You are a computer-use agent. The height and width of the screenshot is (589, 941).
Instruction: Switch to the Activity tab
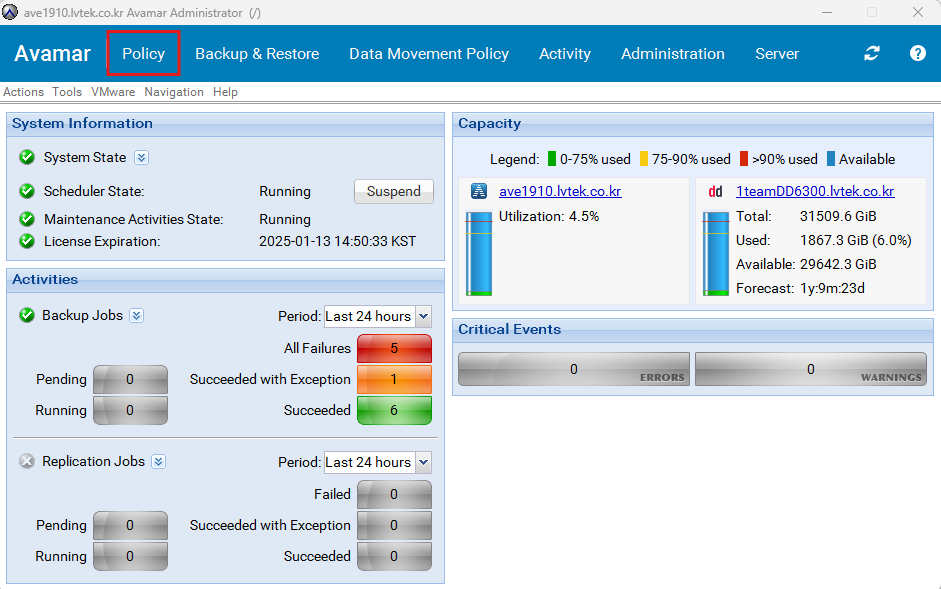pos(565,53)
